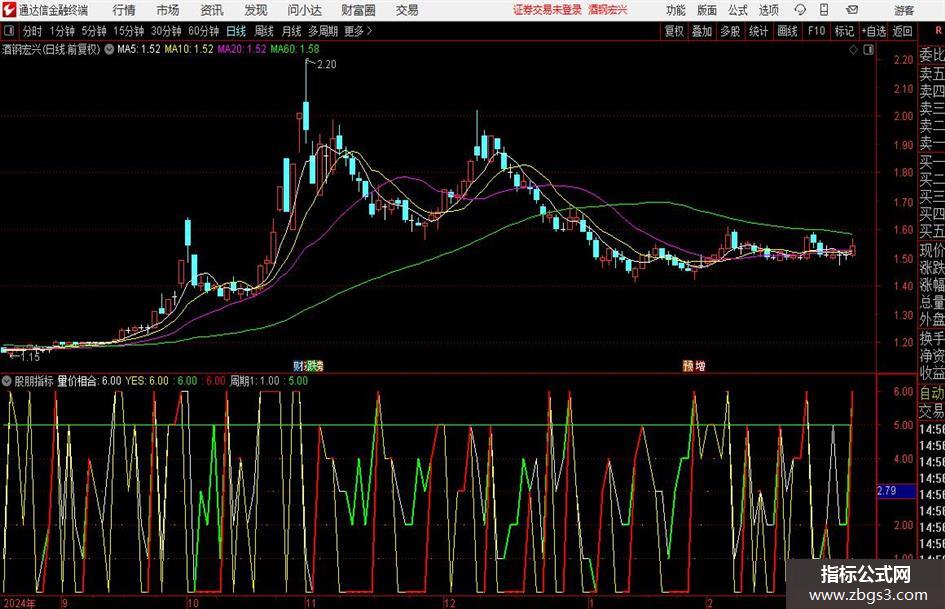Image resolution: width=945 pixels, height=609 pixels.
Task: Click the 复权 toolbar button
Action: tap(674, 31)
